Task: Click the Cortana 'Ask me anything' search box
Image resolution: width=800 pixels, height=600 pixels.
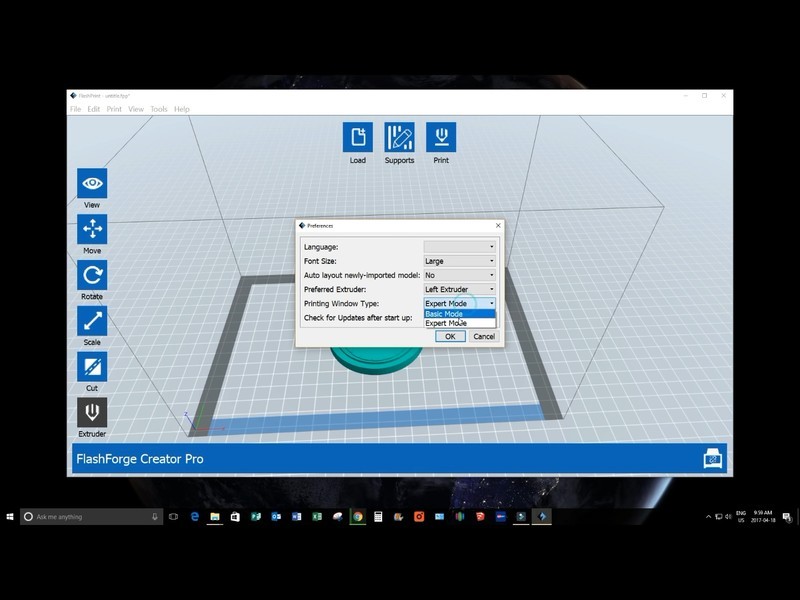Action: pyautogui.click(x=90, y=517)
